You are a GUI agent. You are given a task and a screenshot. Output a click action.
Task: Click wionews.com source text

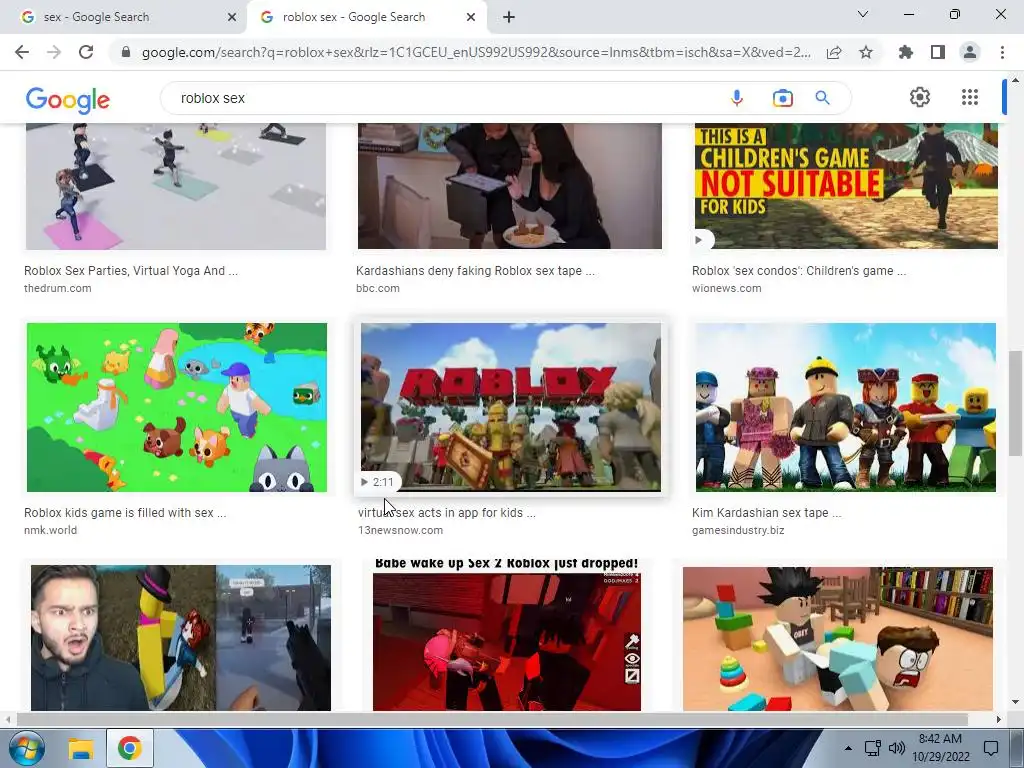click(x=726, y=288)
